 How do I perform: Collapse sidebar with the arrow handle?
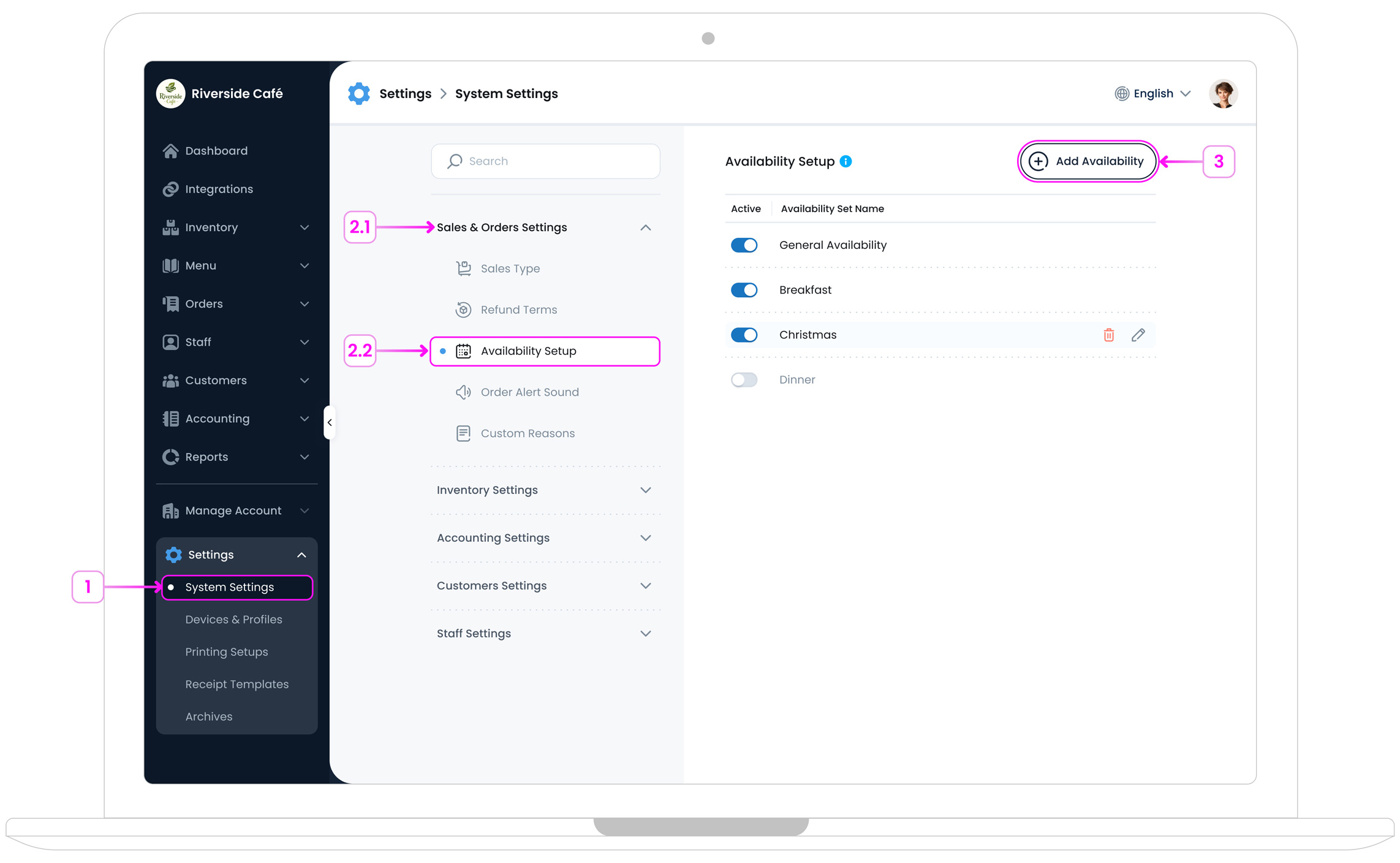point(330,422)
